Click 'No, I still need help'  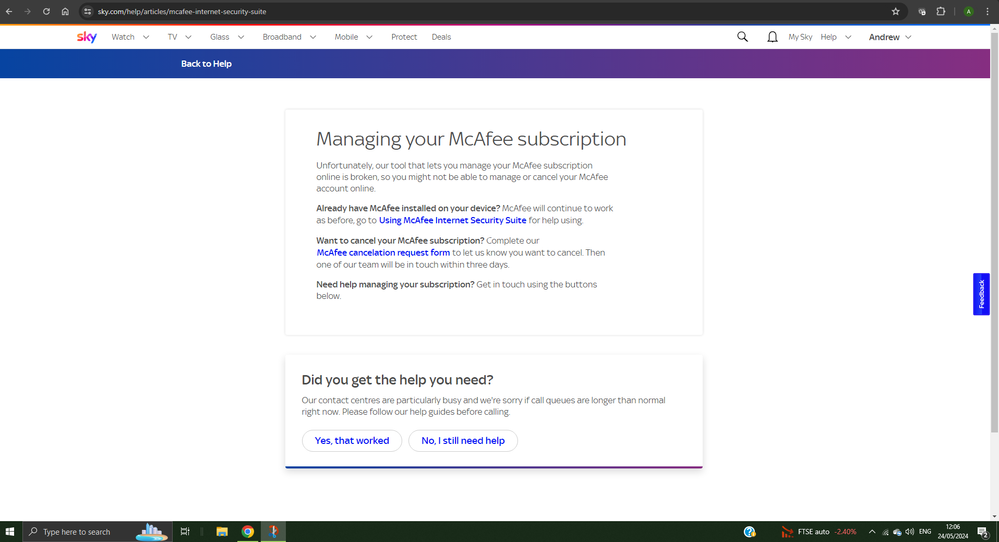[x=463, y=441]
